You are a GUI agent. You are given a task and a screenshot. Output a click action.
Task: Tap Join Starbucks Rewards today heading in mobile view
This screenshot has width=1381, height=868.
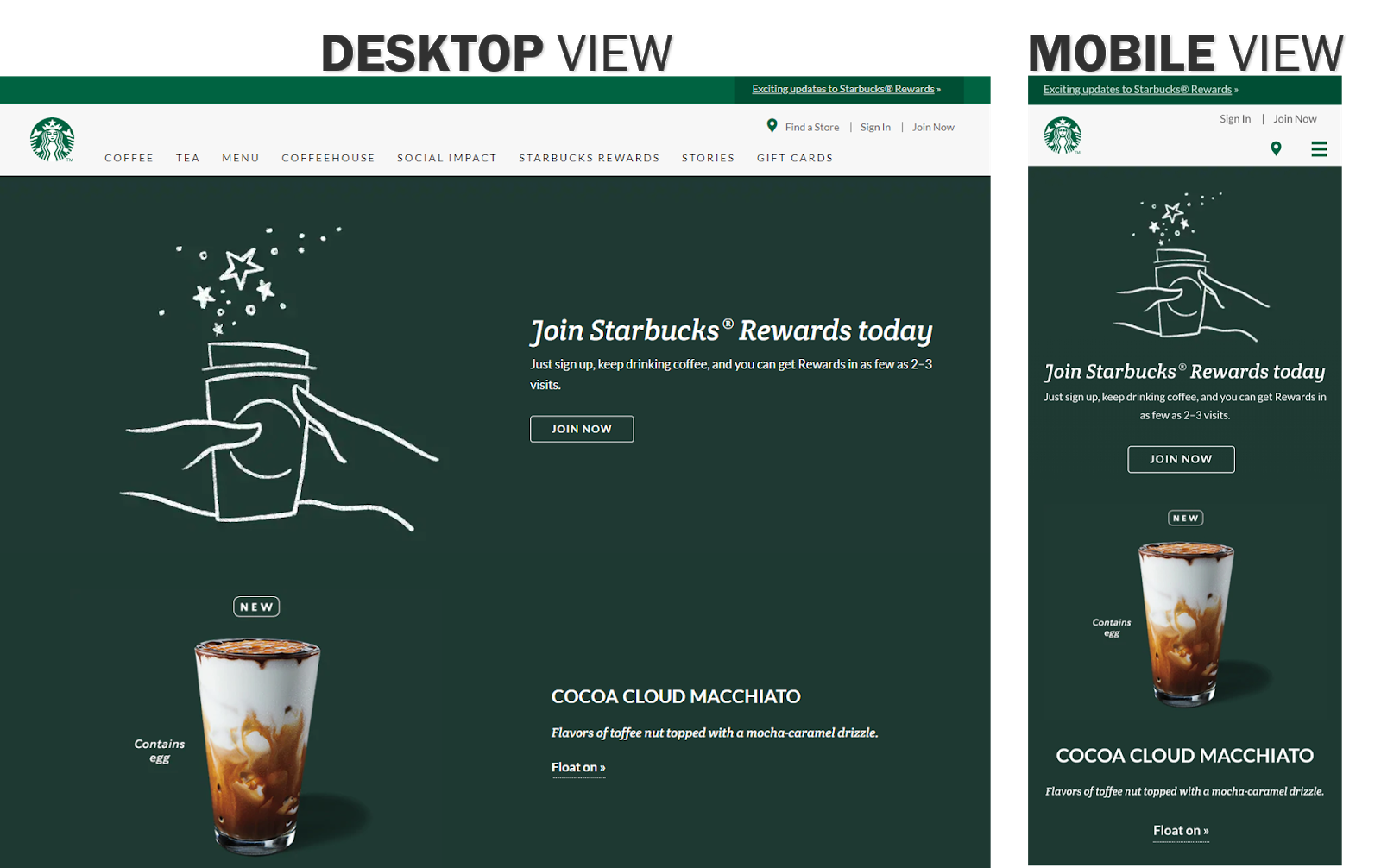click(1184, 372)
